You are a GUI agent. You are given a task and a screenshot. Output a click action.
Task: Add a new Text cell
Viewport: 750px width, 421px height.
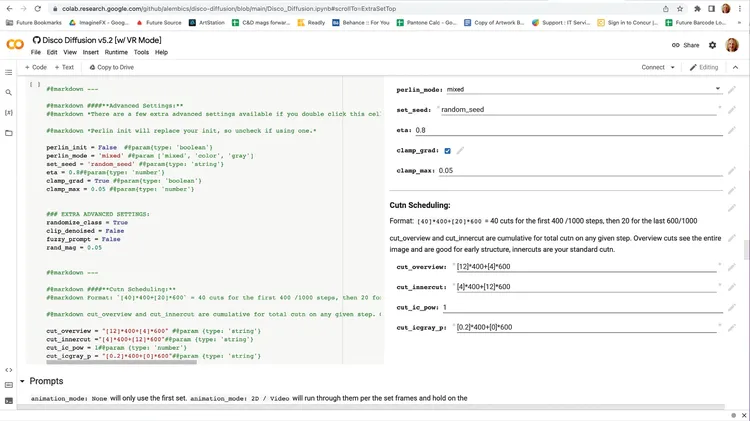pyautogui.click(x=64, y=67)
